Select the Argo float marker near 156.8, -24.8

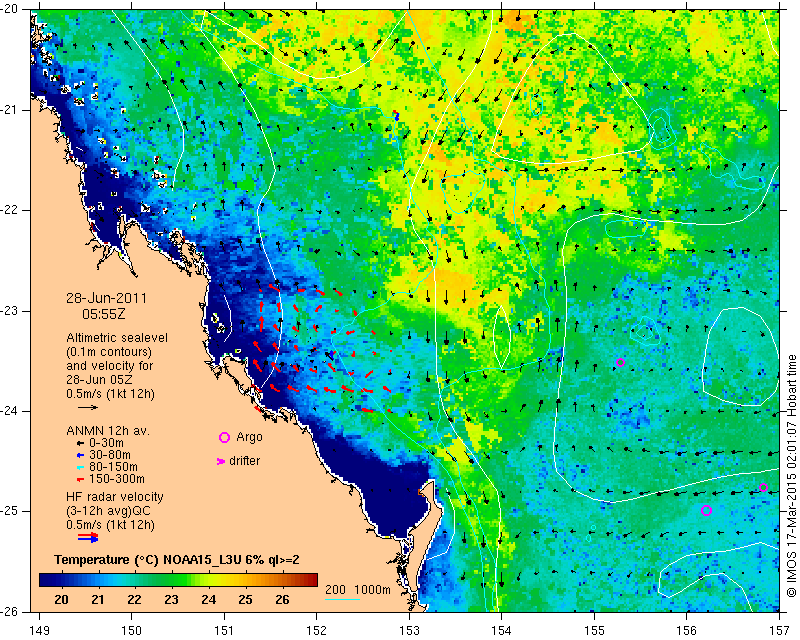[x=763, y=487]
